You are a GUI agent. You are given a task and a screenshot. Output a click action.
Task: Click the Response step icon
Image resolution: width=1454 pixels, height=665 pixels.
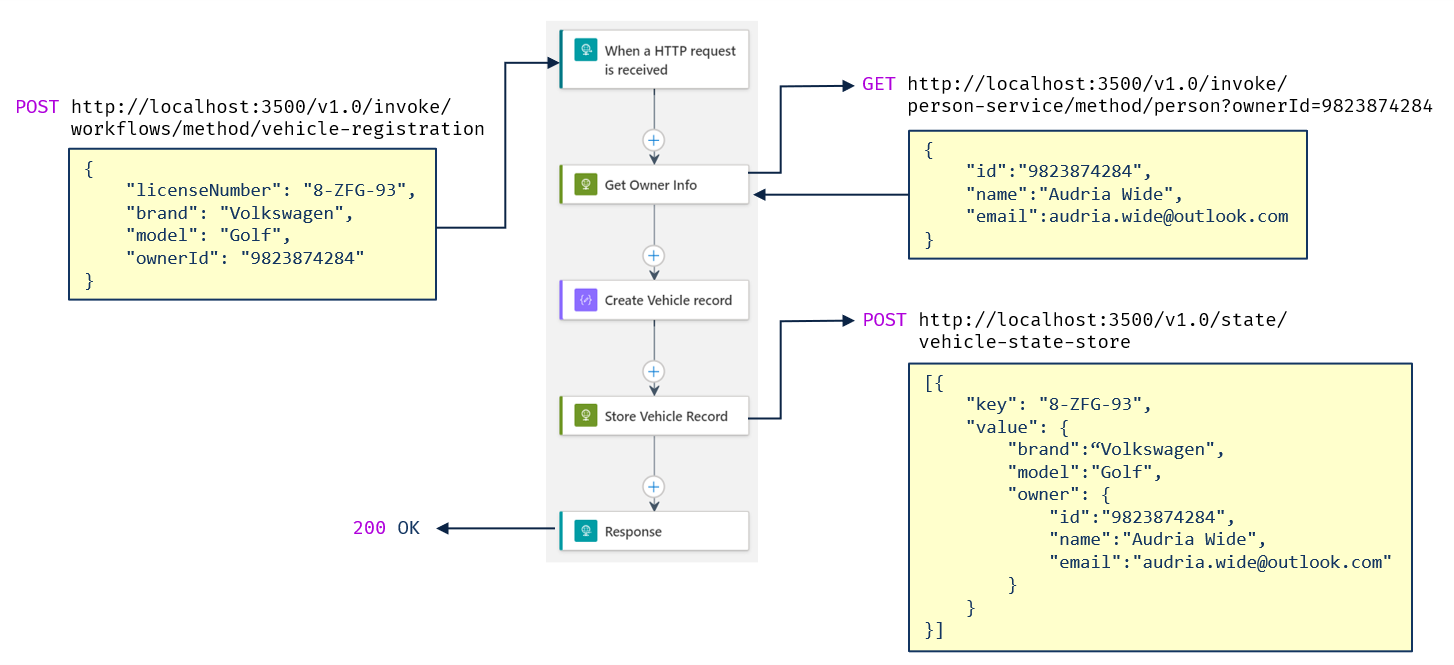point(585,531)
